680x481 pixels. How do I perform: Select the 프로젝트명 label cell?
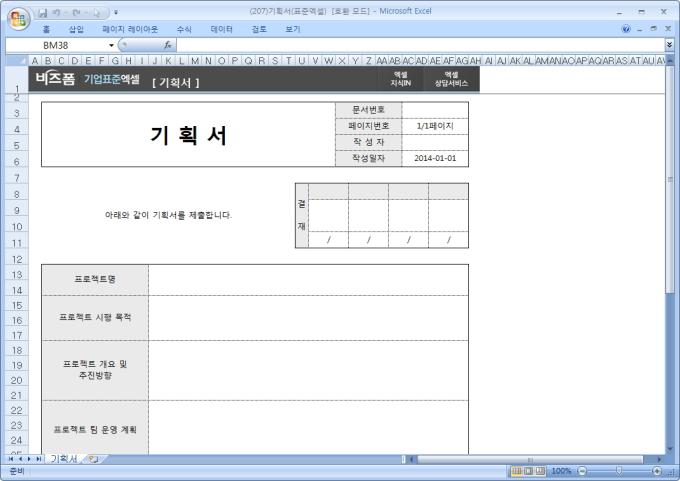pyautogui.click(x=95, y=279)
